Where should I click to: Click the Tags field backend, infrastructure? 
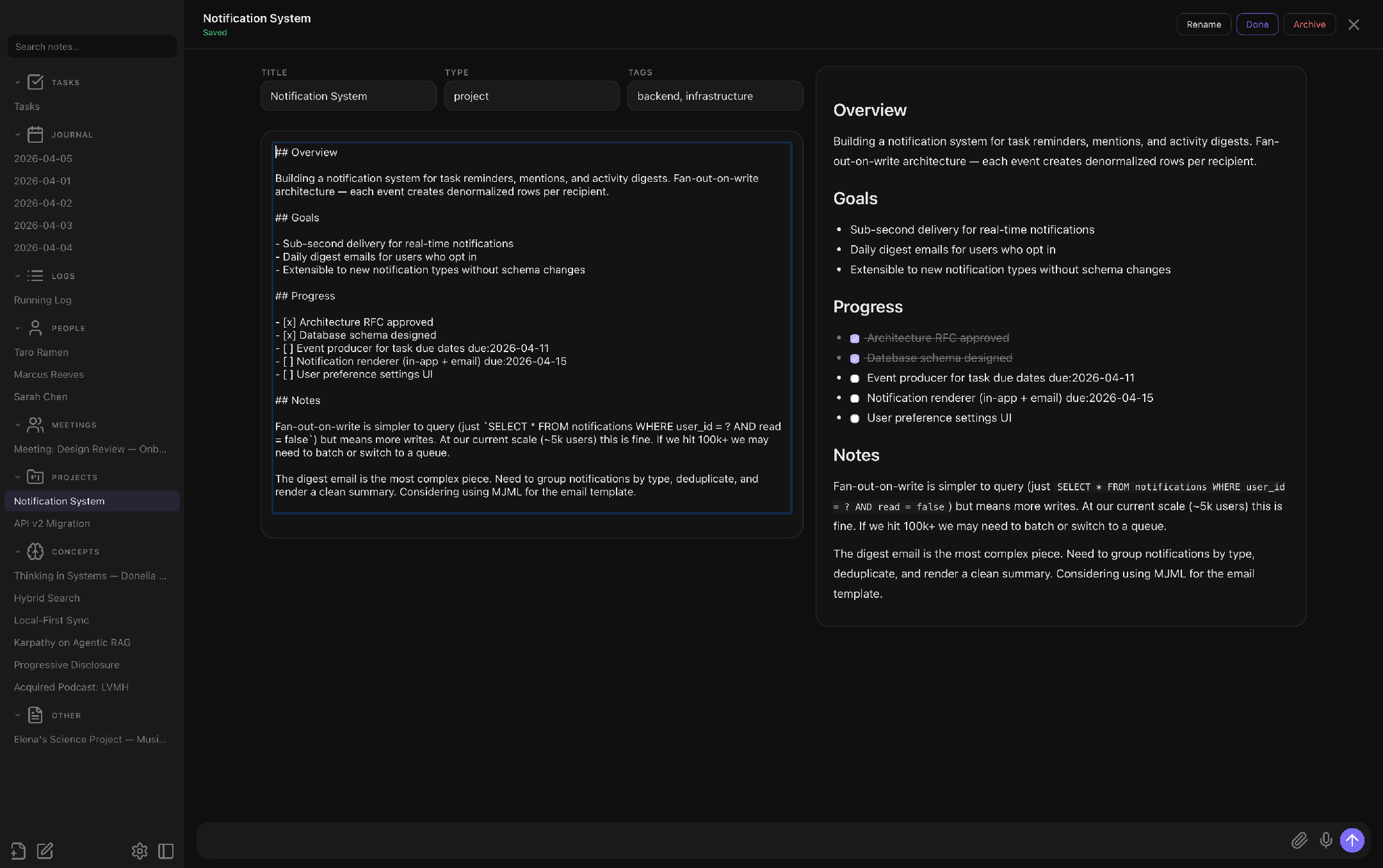(715, 96)
